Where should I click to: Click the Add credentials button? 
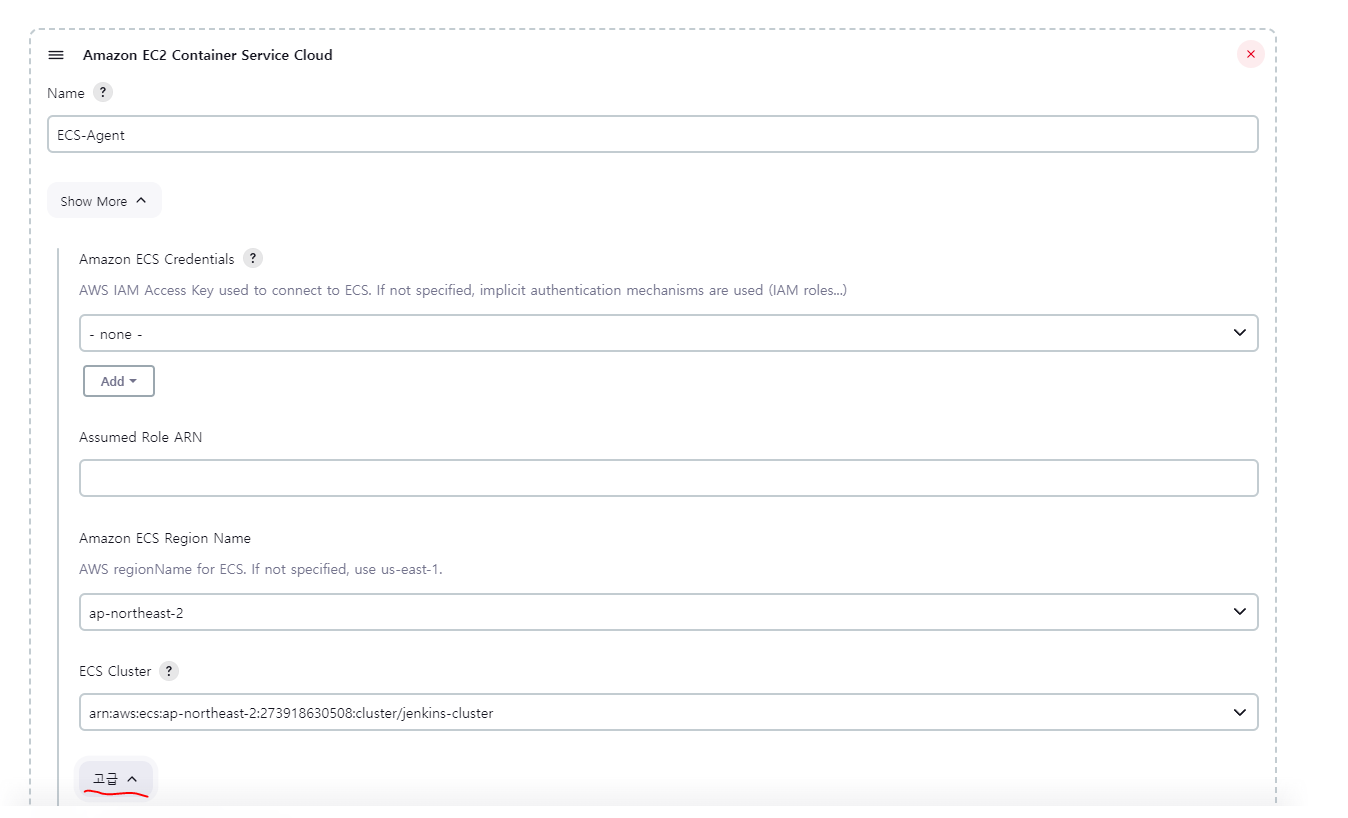point(119,381)
